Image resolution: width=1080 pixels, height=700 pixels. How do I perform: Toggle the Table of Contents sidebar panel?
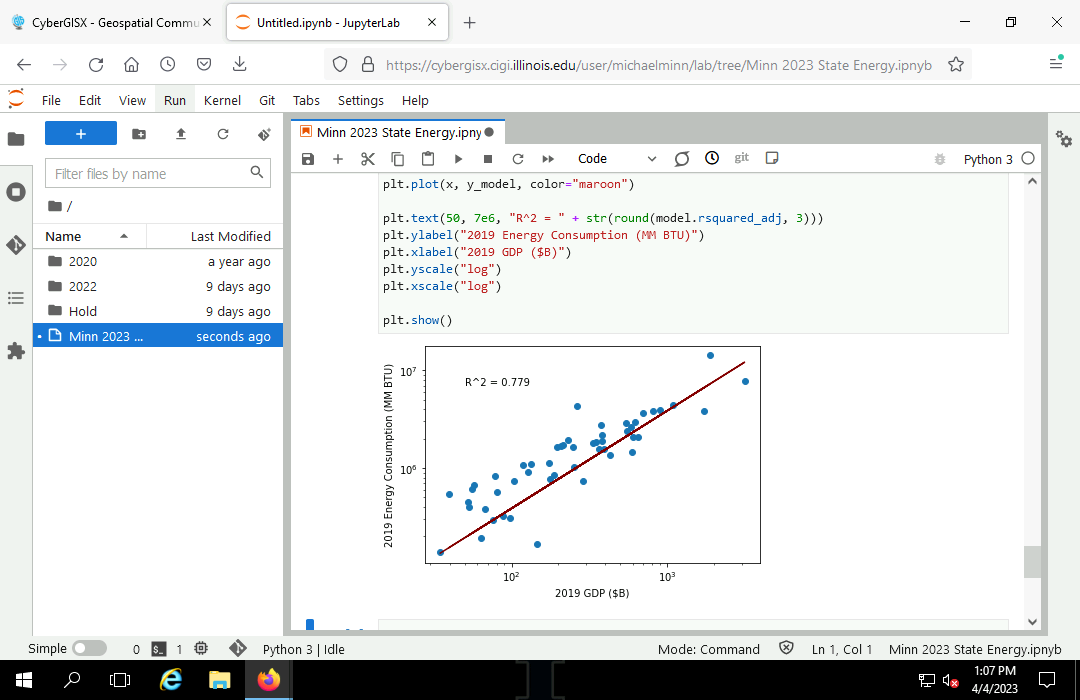click(x=16, y=298)
